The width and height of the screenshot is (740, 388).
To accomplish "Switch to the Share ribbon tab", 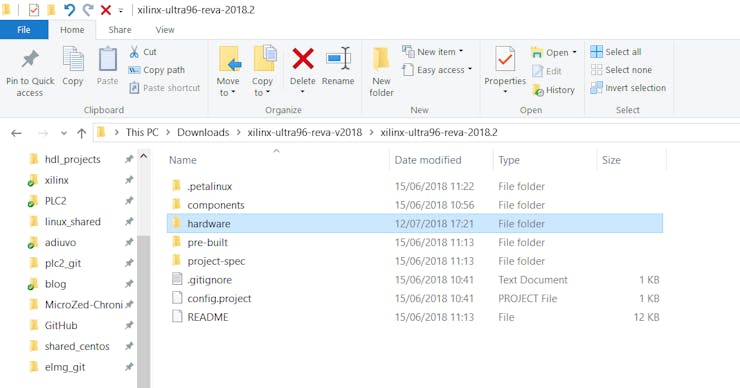I will coord(120,30).
